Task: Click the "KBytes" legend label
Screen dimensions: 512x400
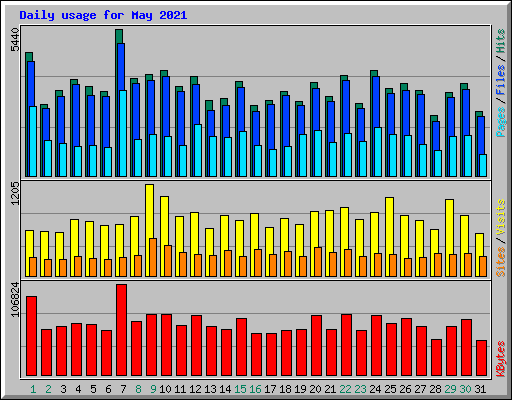Action: [500, 359]
